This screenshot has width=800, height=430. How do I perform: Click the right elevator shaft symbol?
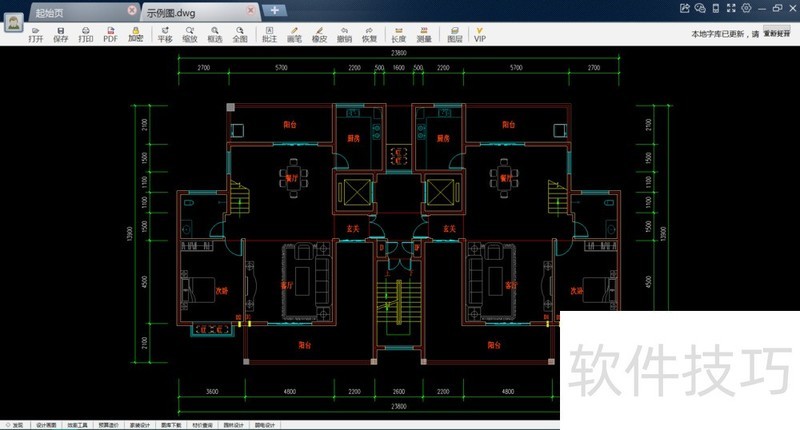(442, 193)
